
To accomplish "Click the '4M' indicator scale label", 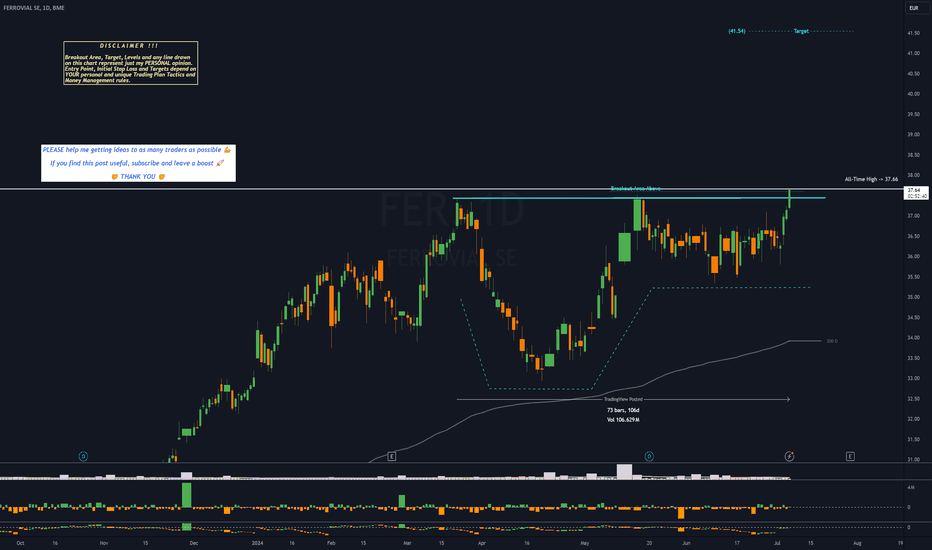I will [x=911, y=488].
